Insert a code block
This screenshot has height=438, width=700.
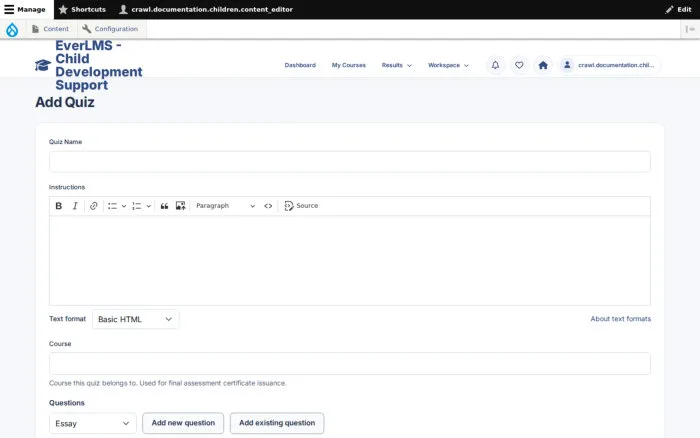[x=268, y=206]
